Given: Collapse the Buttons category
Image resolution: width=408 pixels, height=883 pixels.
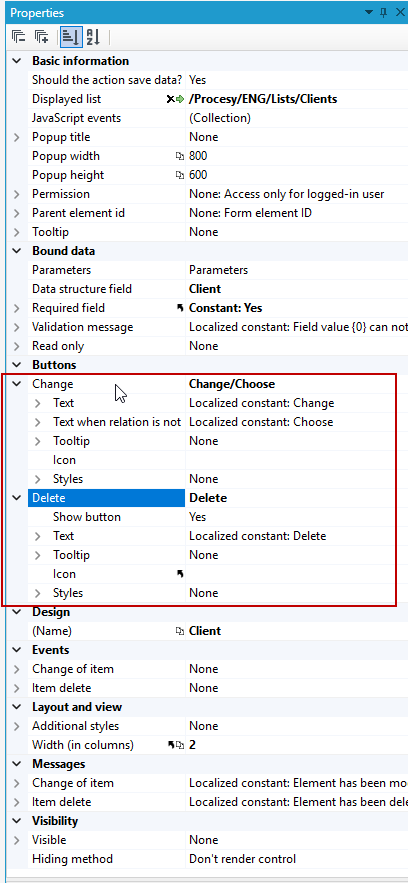Looking at the screenshot, I should pos(17,365).
